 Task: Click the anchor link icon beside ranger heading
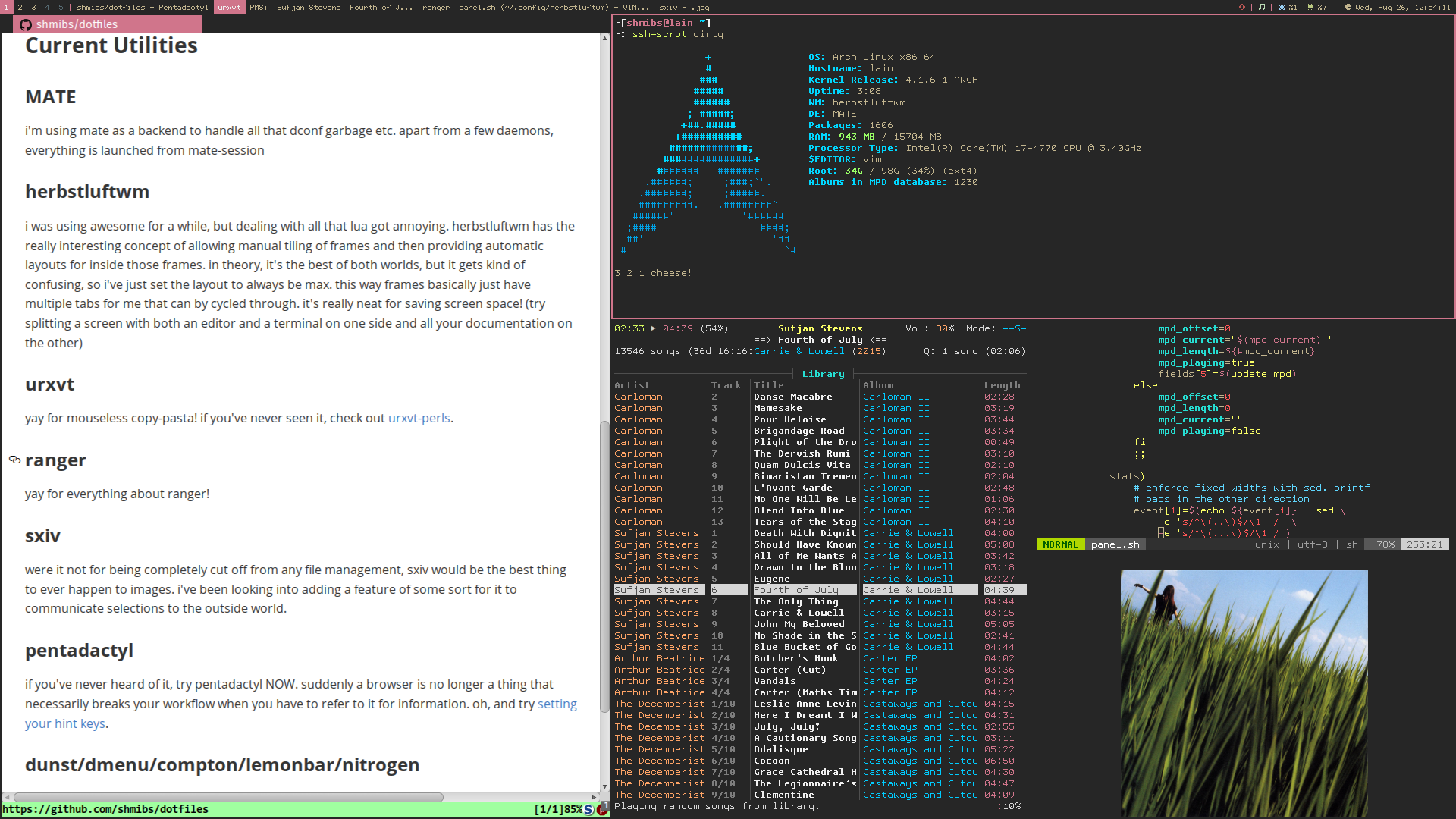(x=14, y=460)
